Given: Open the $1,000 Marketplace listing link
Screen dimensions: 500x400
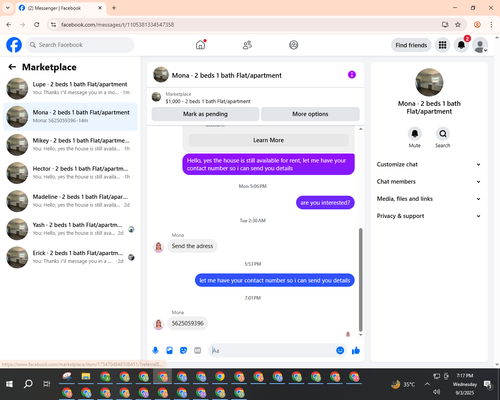Looking at the screenshot, I should pos(208,101).
